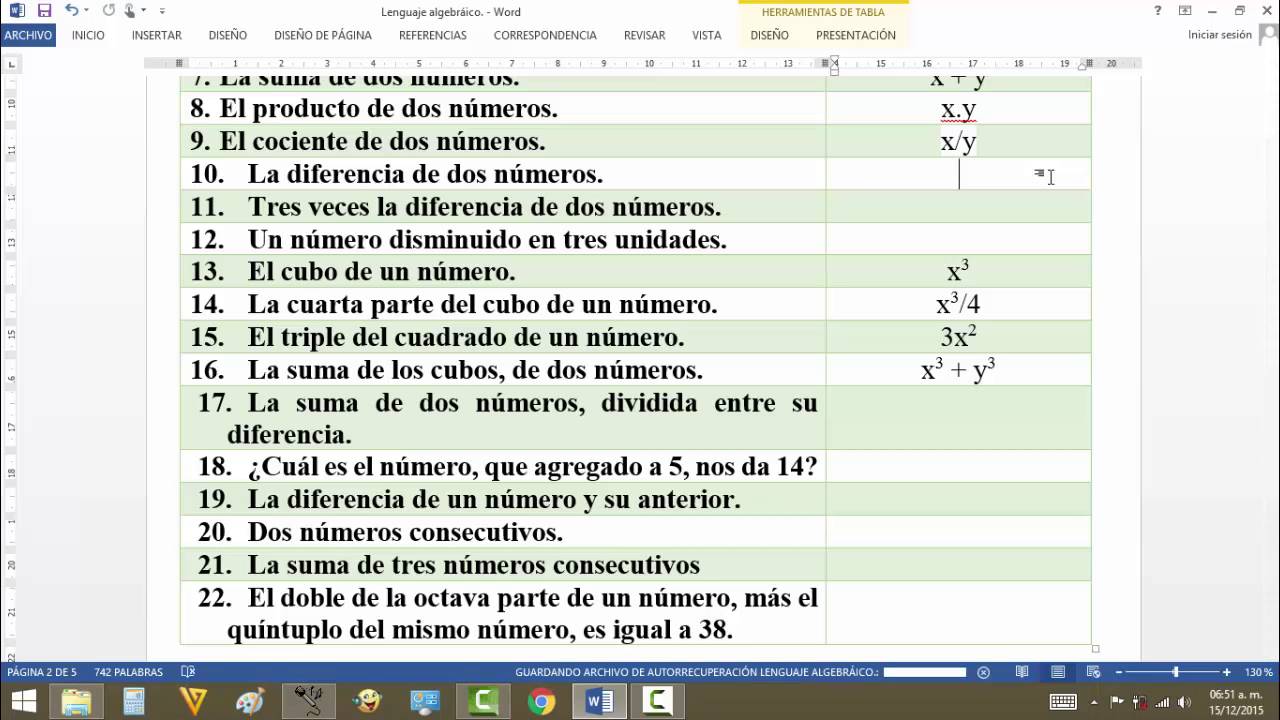The width and height of the screenshot is (1280, 720).
Task: Click the volume speaker icon in tray
Action: 1183,702
